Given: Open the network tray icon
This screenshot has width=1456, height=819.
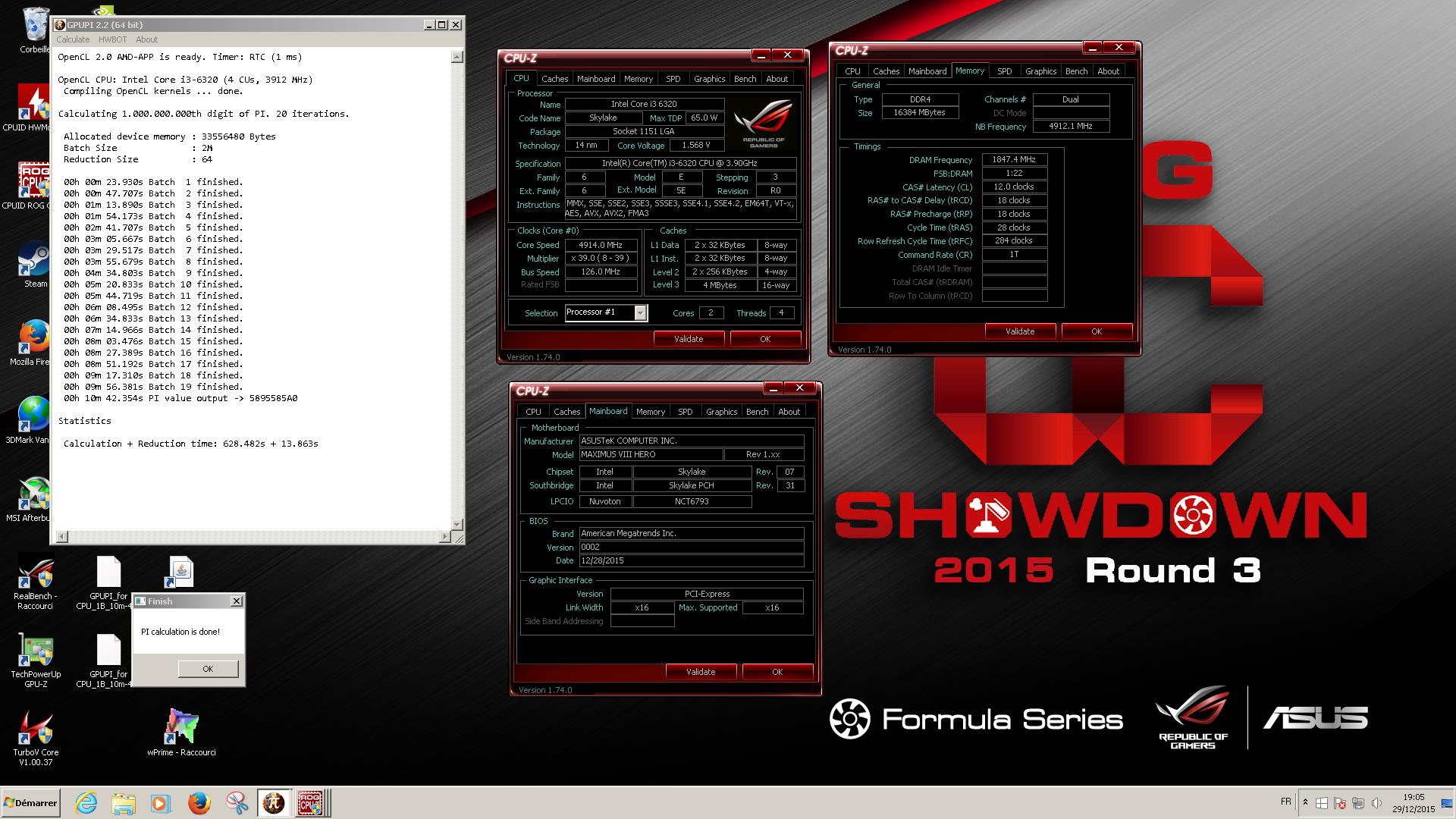Looking at the screenshot, I should 1358,803.
